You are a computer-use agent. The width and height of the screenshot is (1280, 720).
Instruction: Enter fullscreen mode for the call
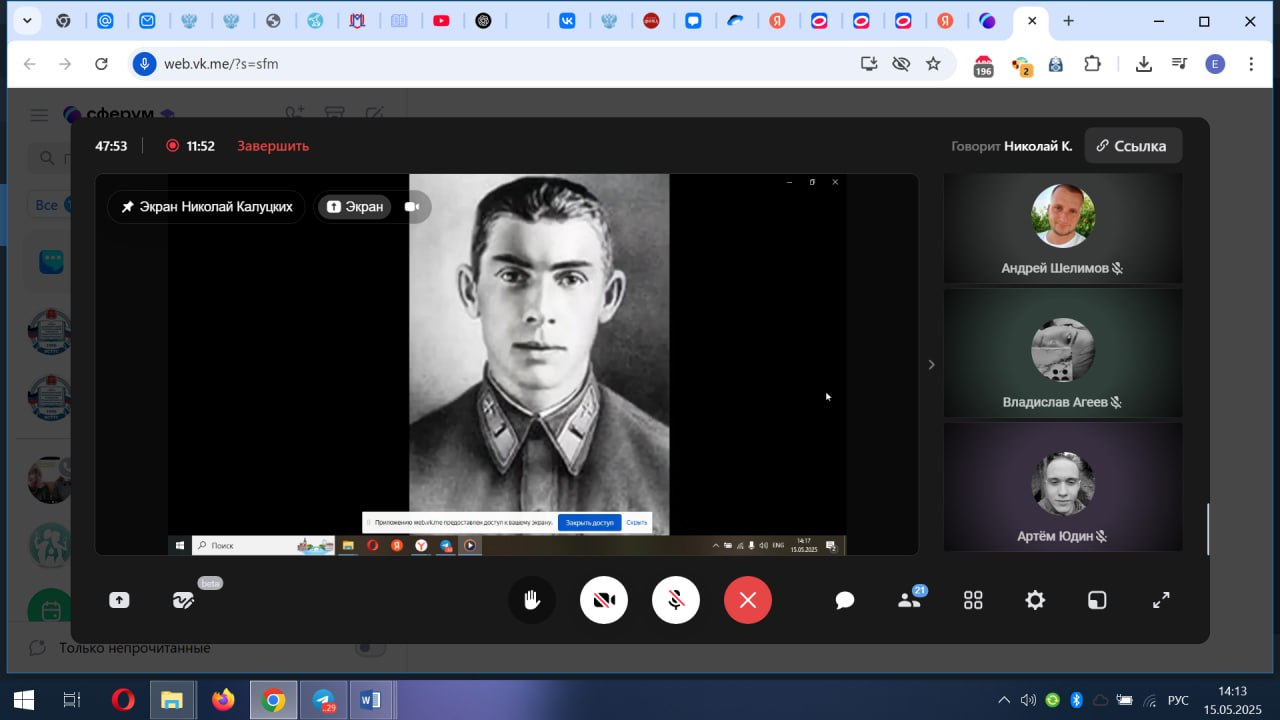pyautogui.click(x=1161, y=600)
